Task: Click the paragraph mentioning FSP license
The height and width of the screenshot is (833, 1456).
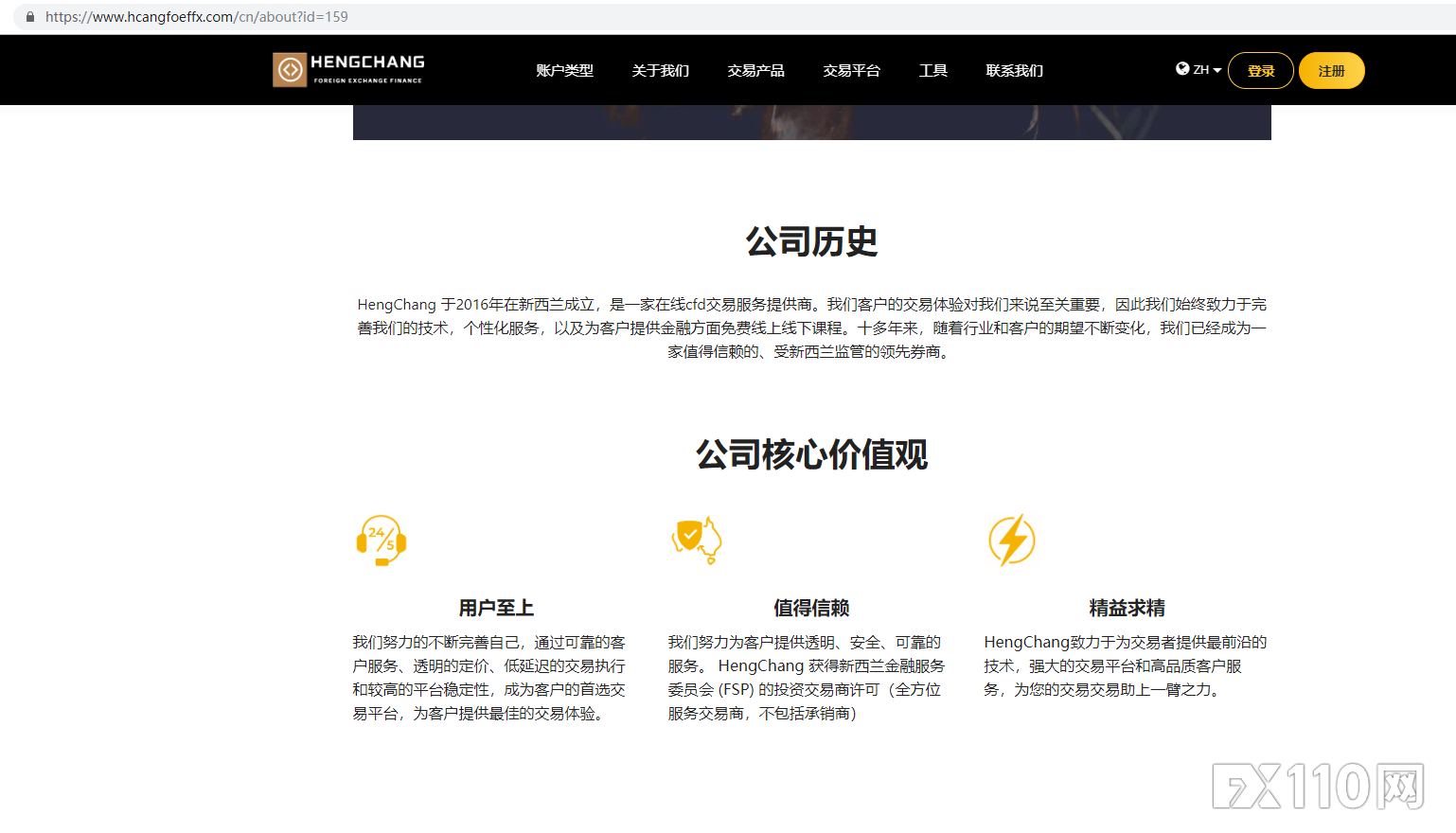Action: tap(807, 678)
